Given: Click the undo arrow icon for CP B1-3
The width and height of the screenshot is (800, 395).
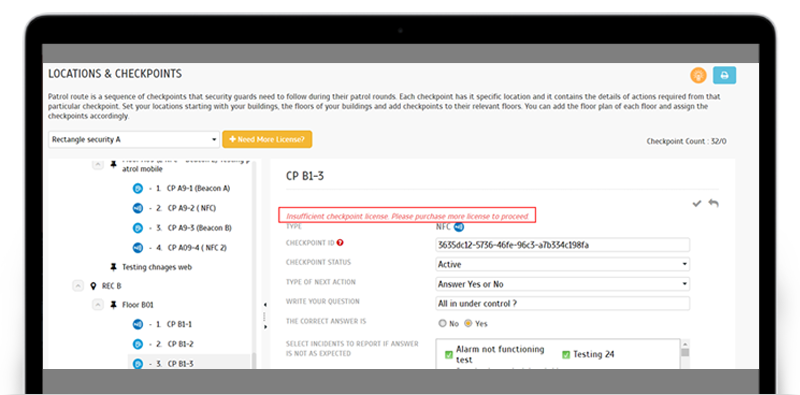Looking at the screenshot, I should (713, 204).
